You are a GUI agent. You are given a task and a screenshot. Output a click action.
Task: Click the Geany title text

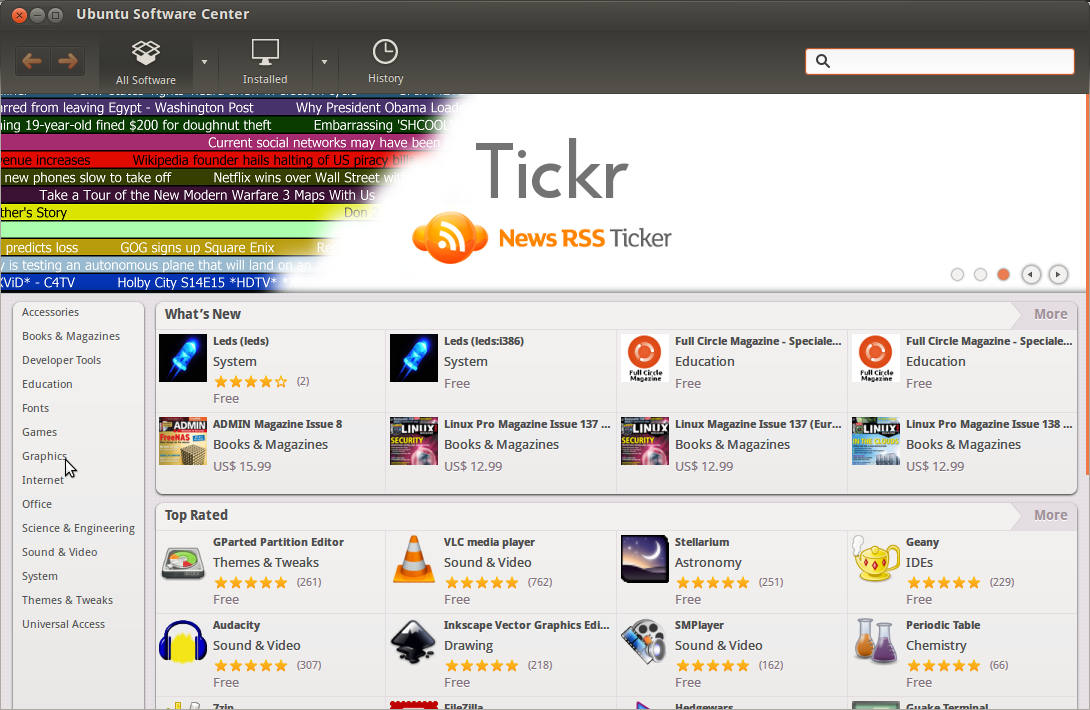pyautogui.click(x=922, y=542)
